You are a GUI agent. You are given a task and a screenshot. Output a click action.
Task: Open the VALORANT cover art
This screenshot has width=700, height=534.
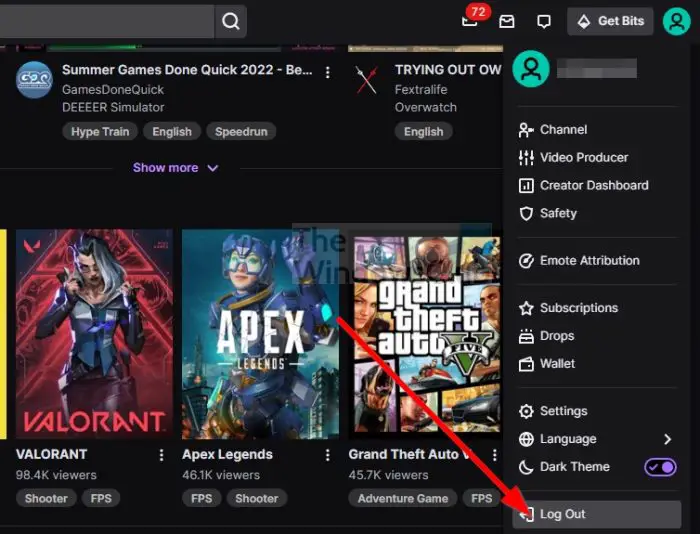[94, 334]
